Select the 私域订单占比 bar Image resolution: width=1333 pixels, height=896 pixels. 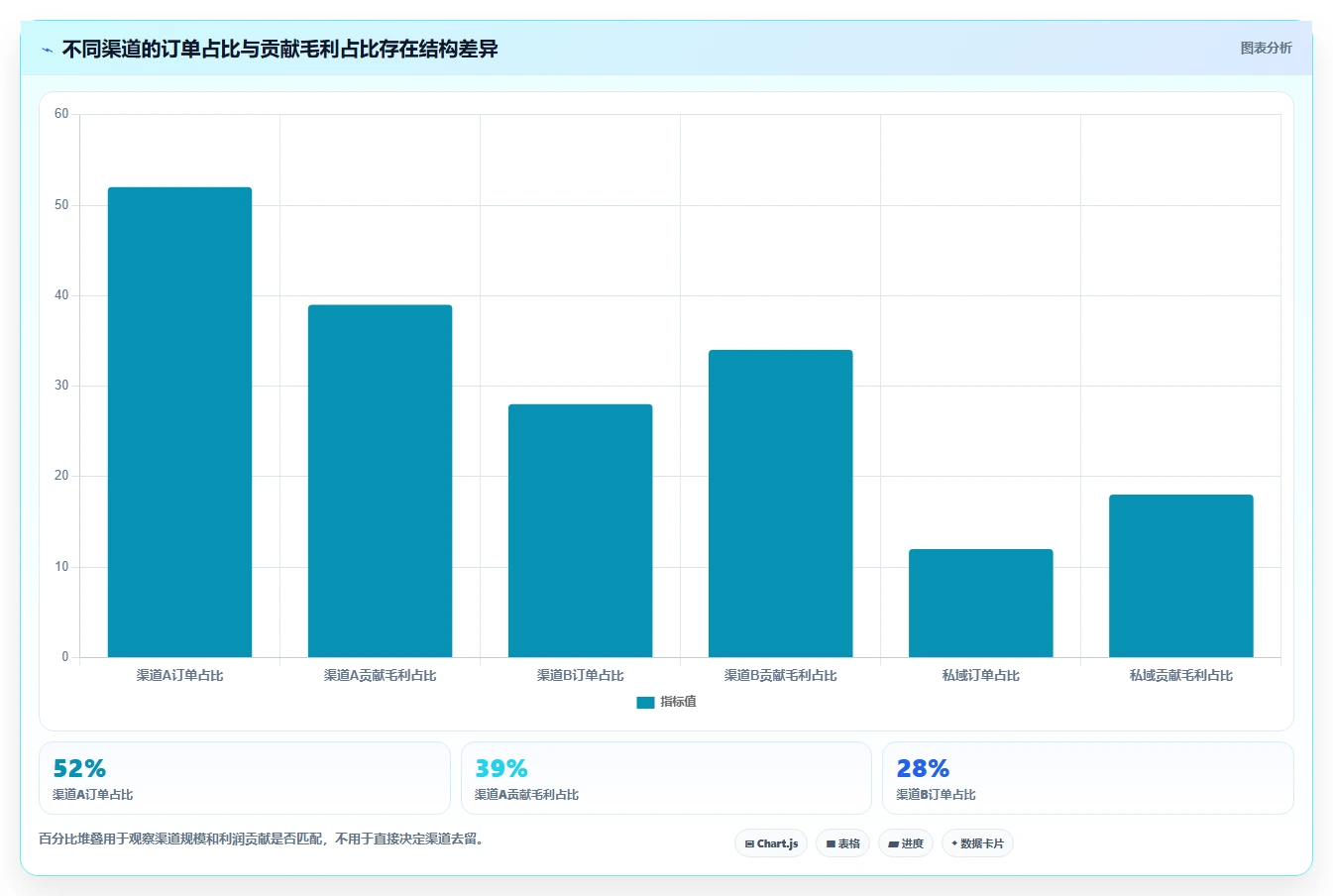(980, 603)
